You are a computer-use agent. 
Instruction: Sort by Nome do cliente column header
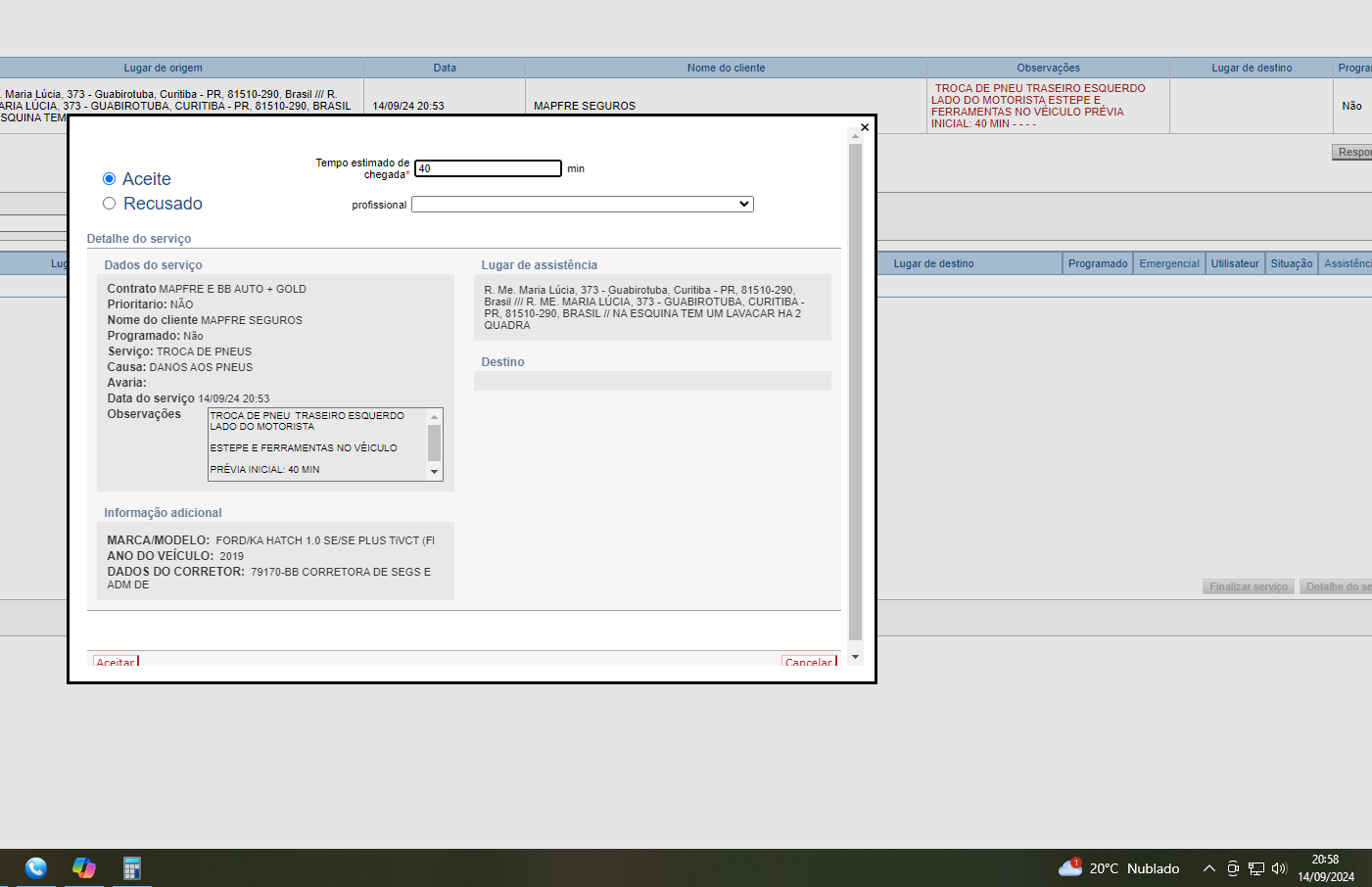726,68
